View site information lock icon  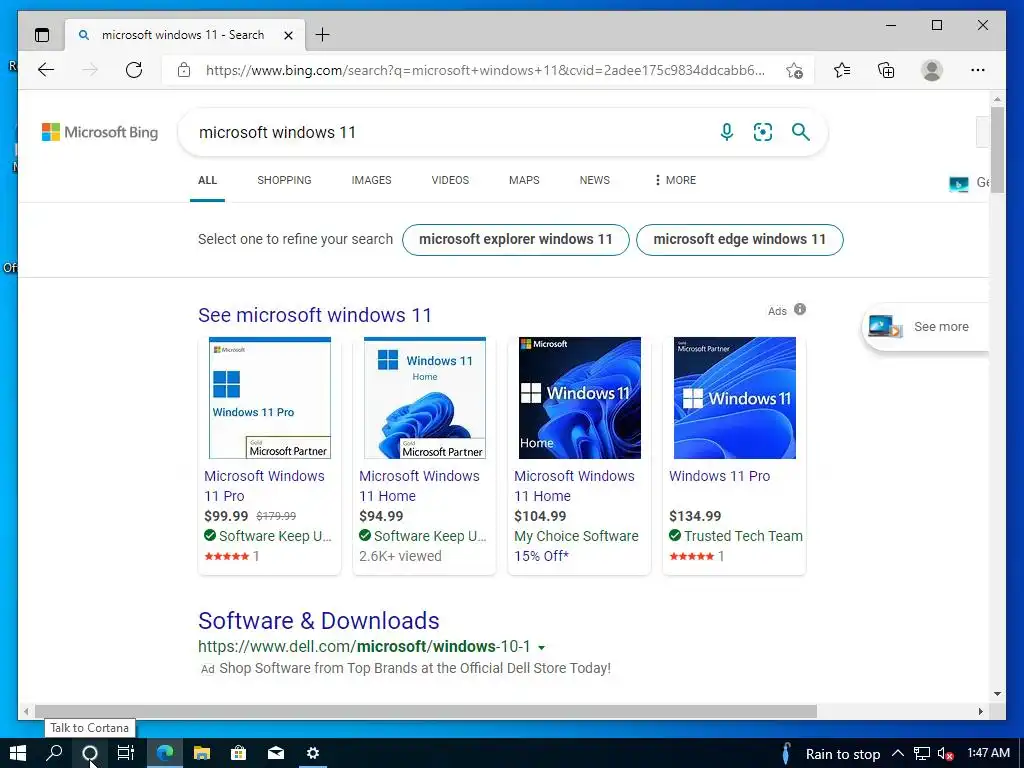coord(184,70)
